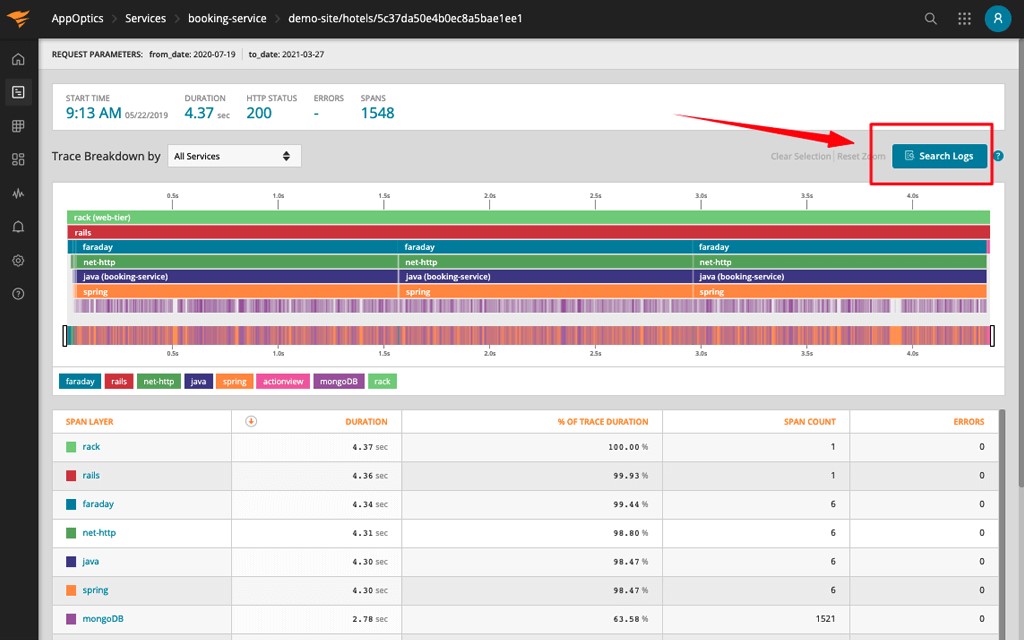Click the search magnifier in top bar
Screen dimensions: 1024x640
(931, 19)
